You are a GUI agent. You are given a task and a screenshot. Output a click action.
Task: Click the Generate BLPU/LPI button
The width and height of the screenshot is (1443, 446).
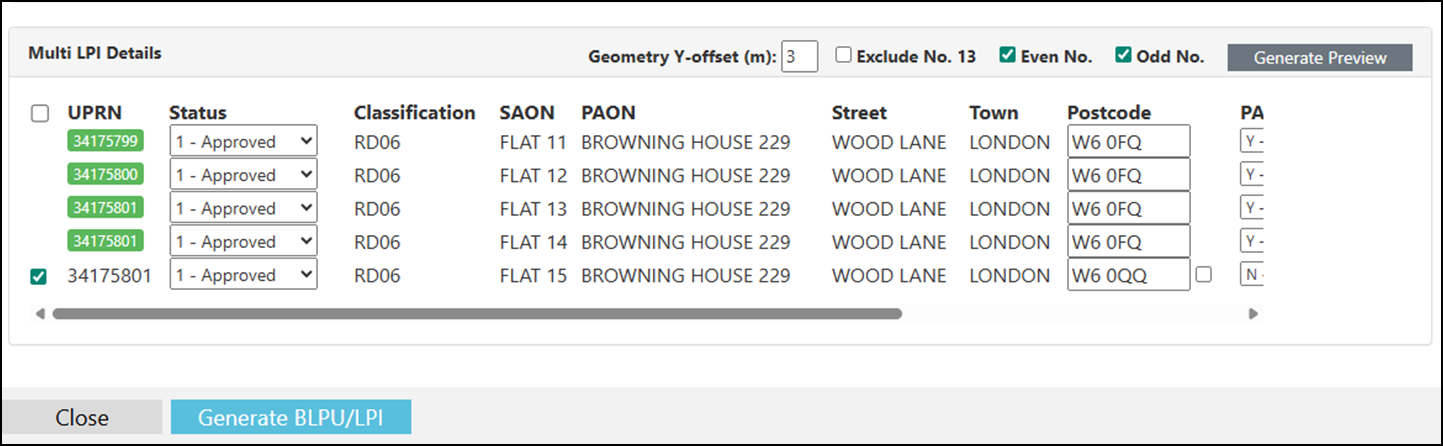coord(291,418)
